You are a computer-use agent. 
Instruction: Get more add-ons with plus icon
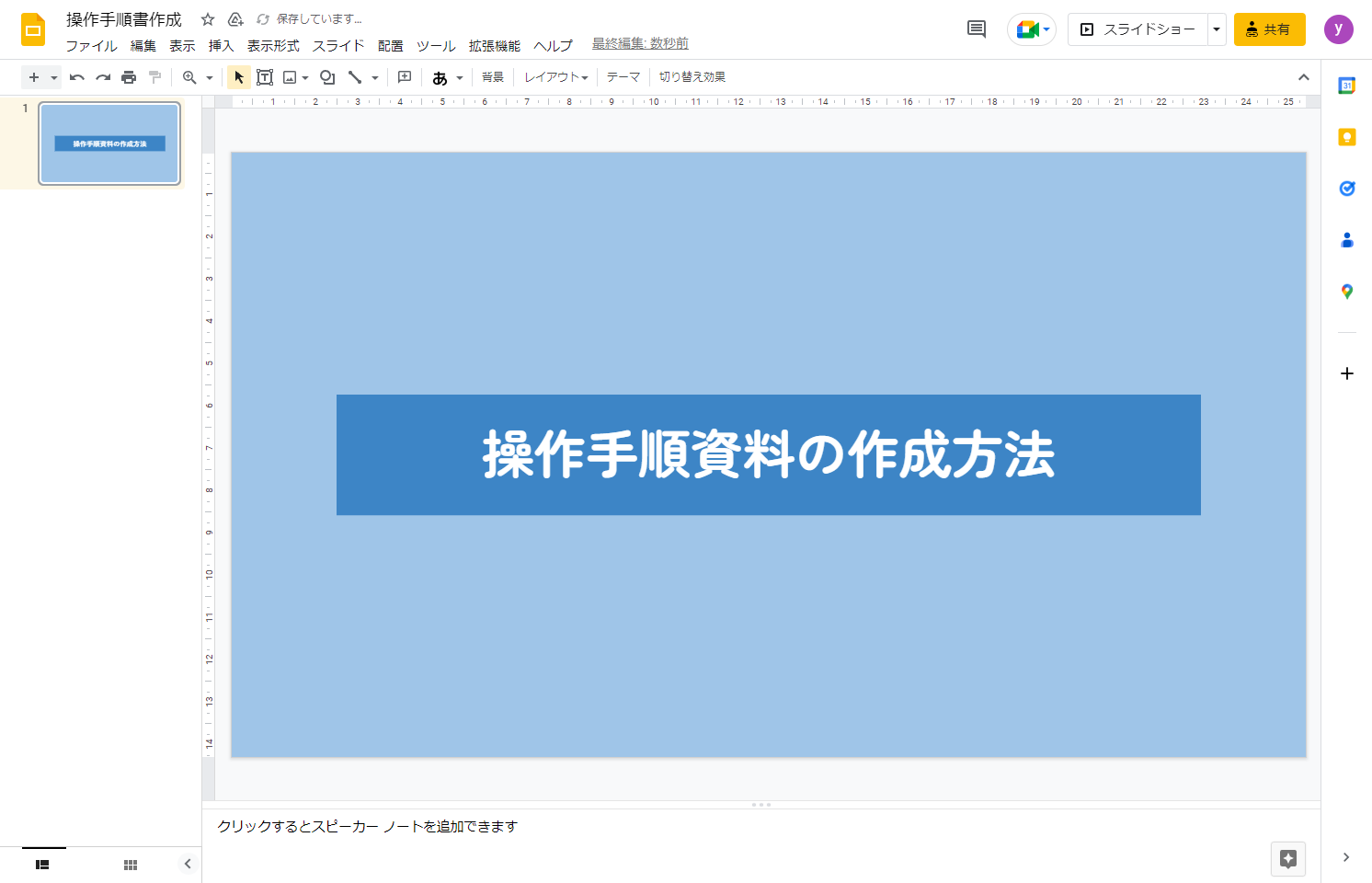click(1347, 373)
